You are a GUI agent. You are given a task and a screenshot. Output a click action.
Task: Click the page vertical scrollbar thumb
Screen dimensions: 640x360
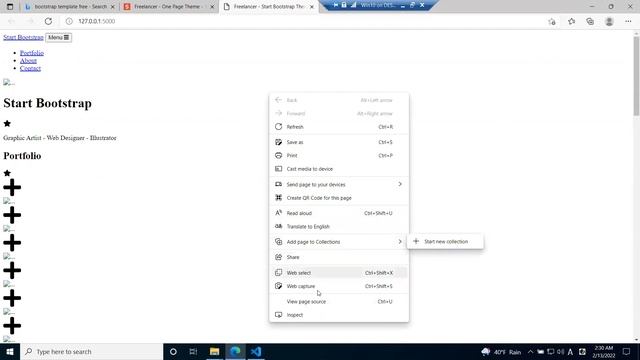[636, 76]
